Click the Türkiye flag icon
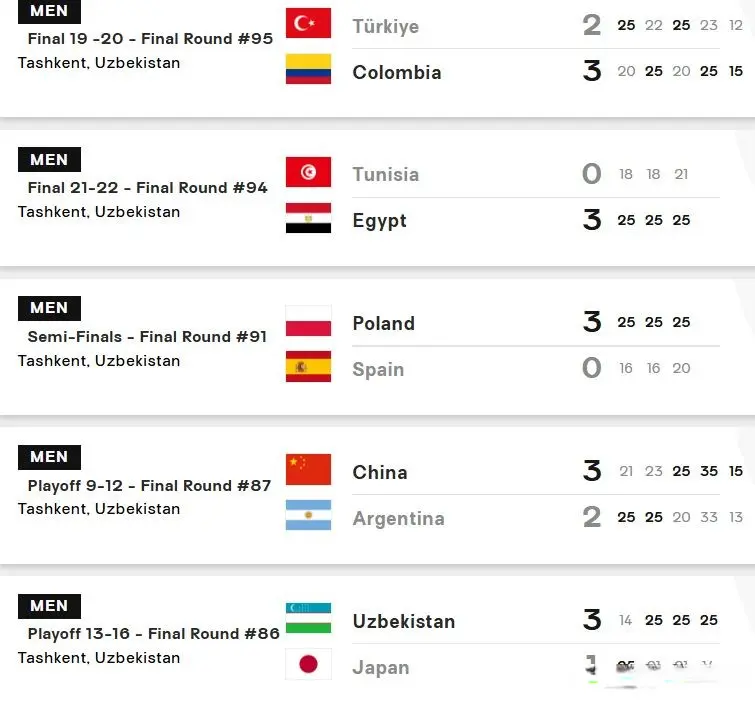Screen dimensions: 755x705 point(308,23)
